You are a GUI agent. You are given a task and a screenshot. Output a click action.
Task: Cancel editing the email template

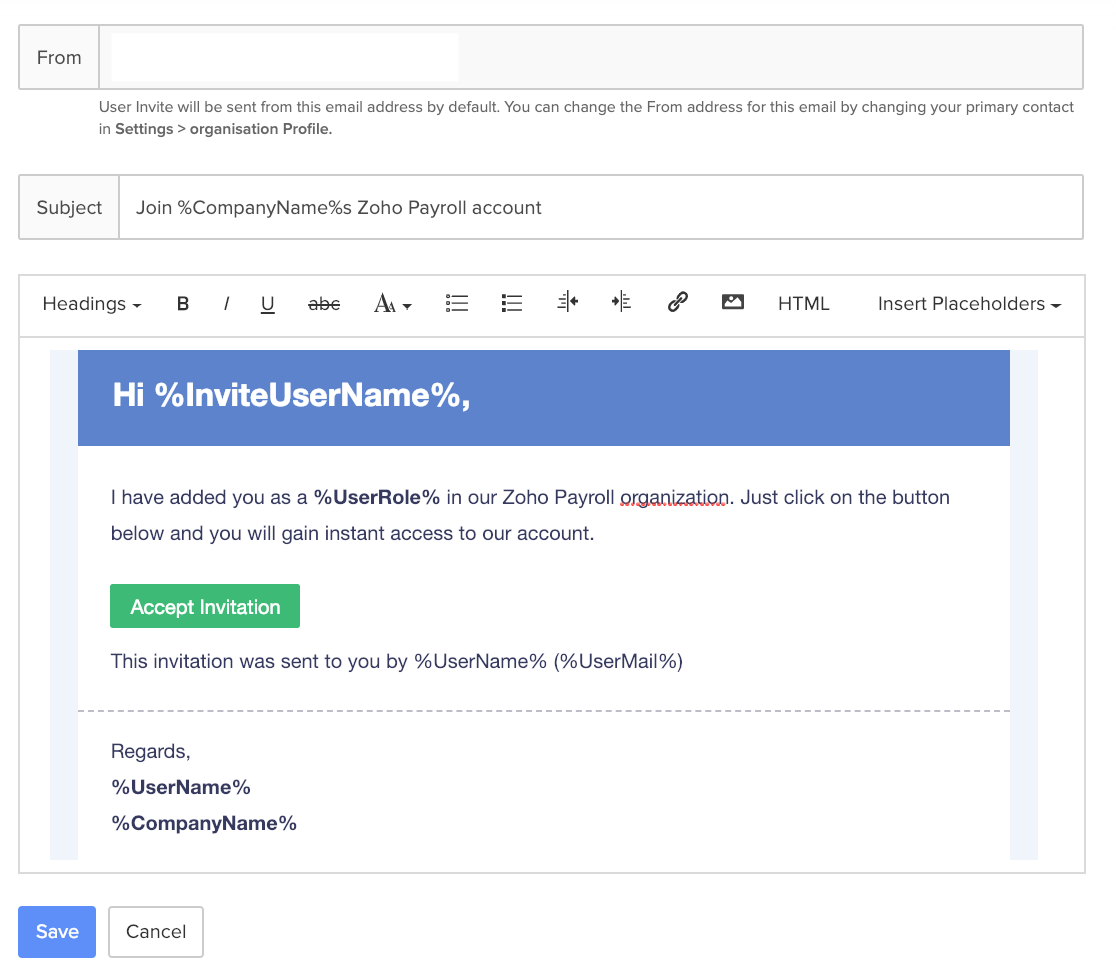(x=155, y=931)
